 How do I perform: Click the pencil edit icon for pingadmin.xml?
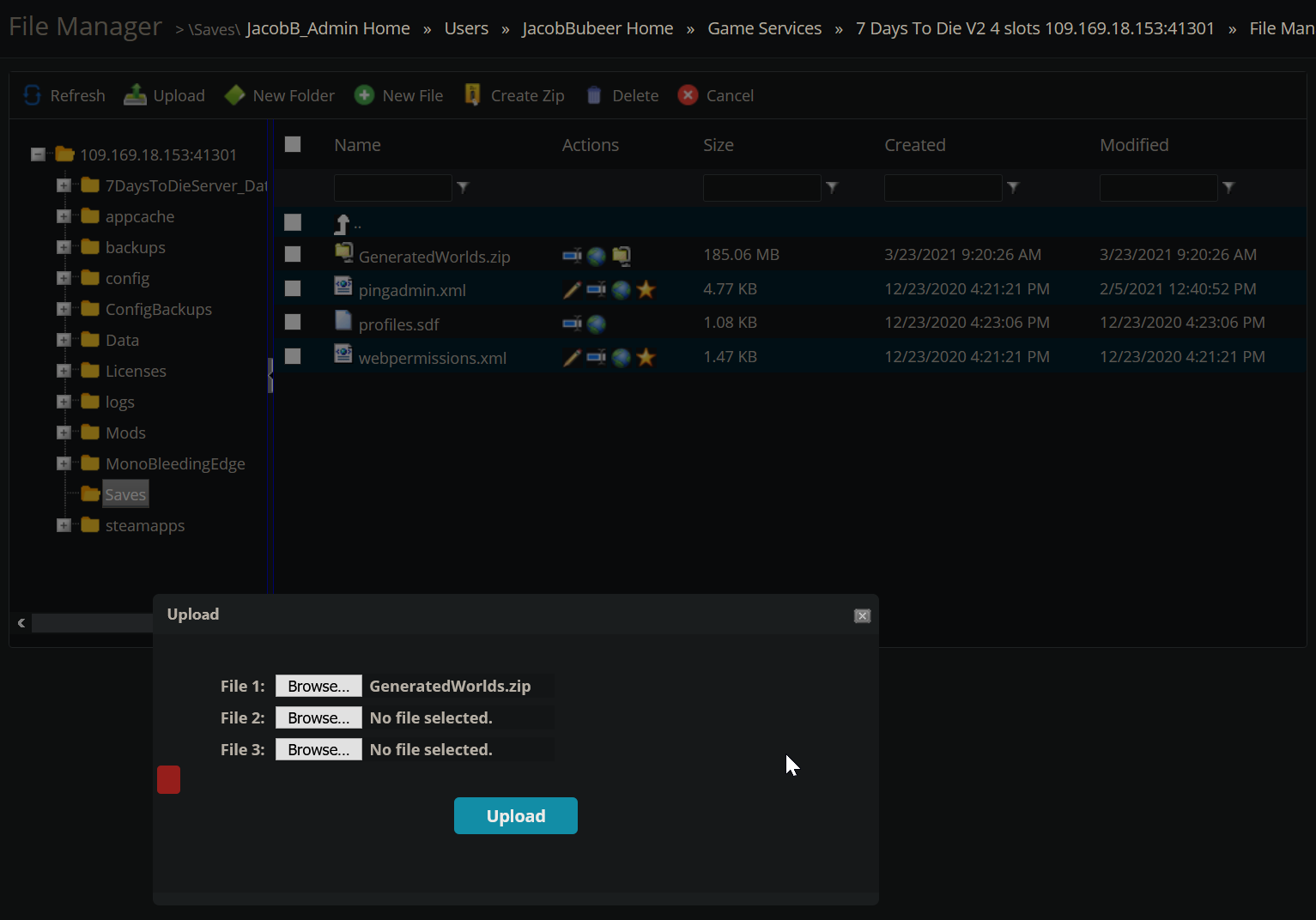tap(572, 290)
